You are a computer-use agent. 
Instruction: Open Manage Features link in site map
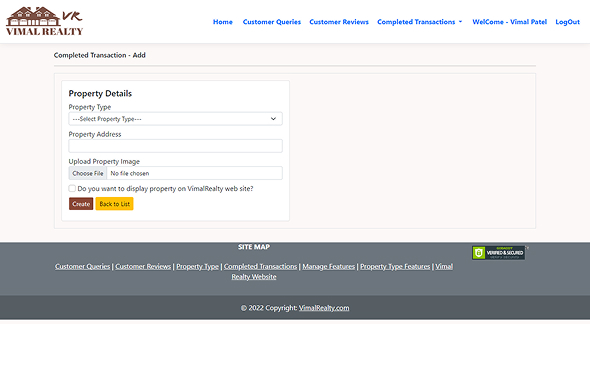tap(328, 266)
